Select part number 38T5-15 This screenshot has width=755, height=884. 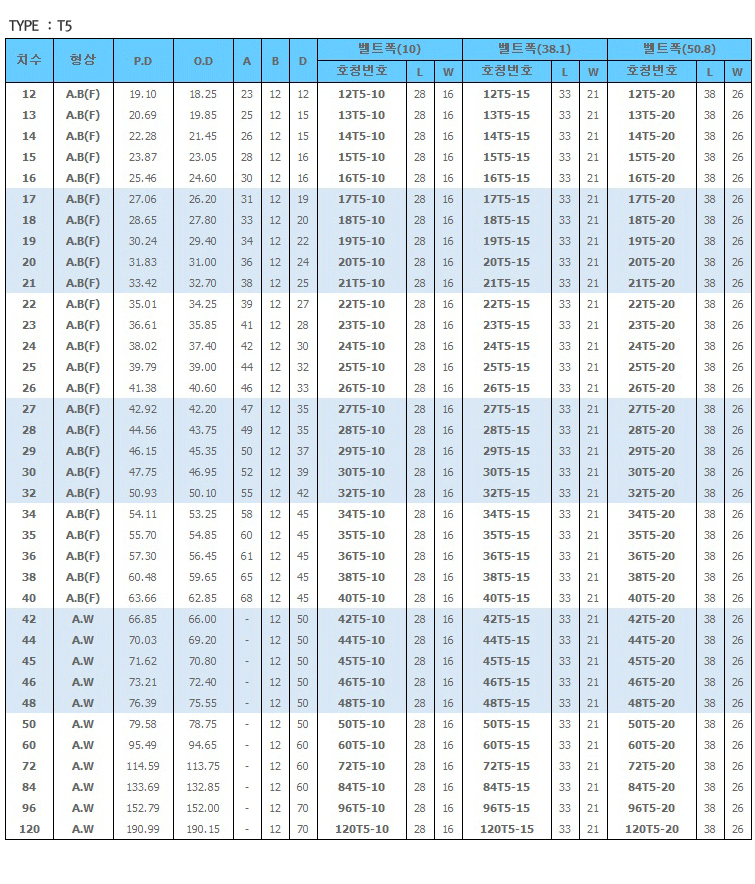506,577
